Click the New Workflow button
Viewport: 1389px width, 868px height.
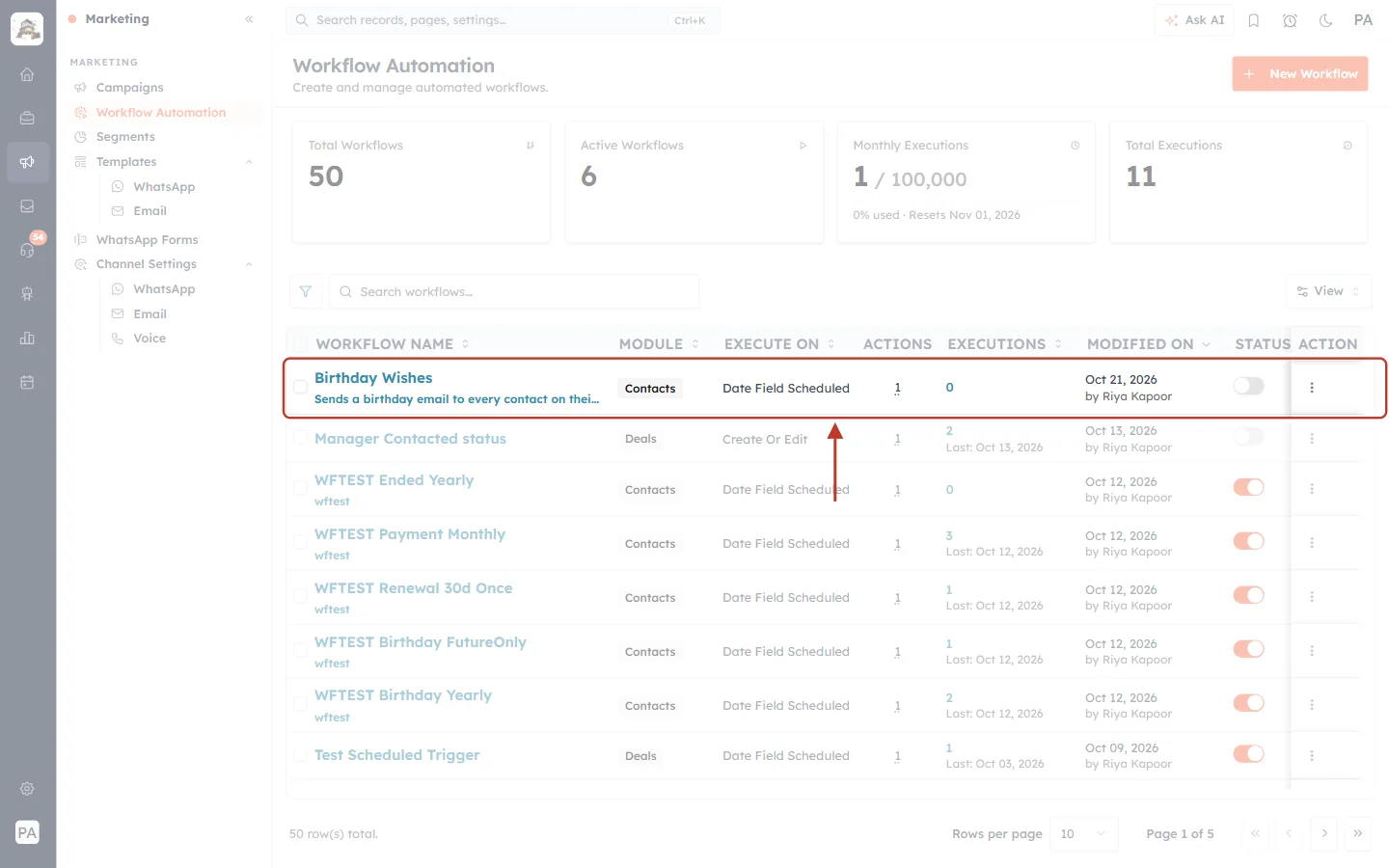click(x=1299, y=74)
